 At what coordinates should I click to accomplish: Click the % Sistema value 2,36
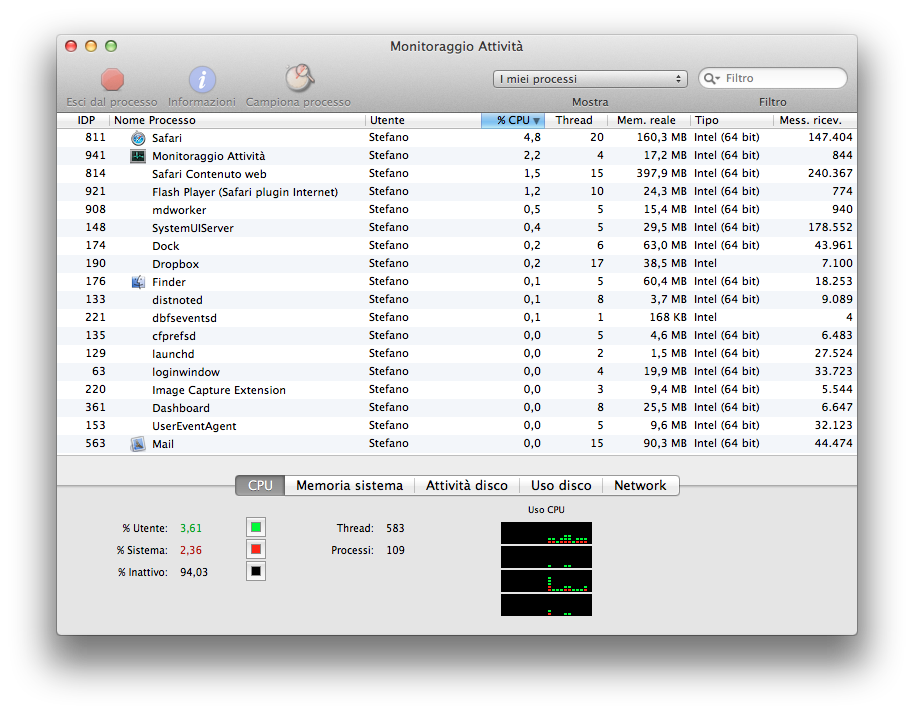(x=191, y=550)
